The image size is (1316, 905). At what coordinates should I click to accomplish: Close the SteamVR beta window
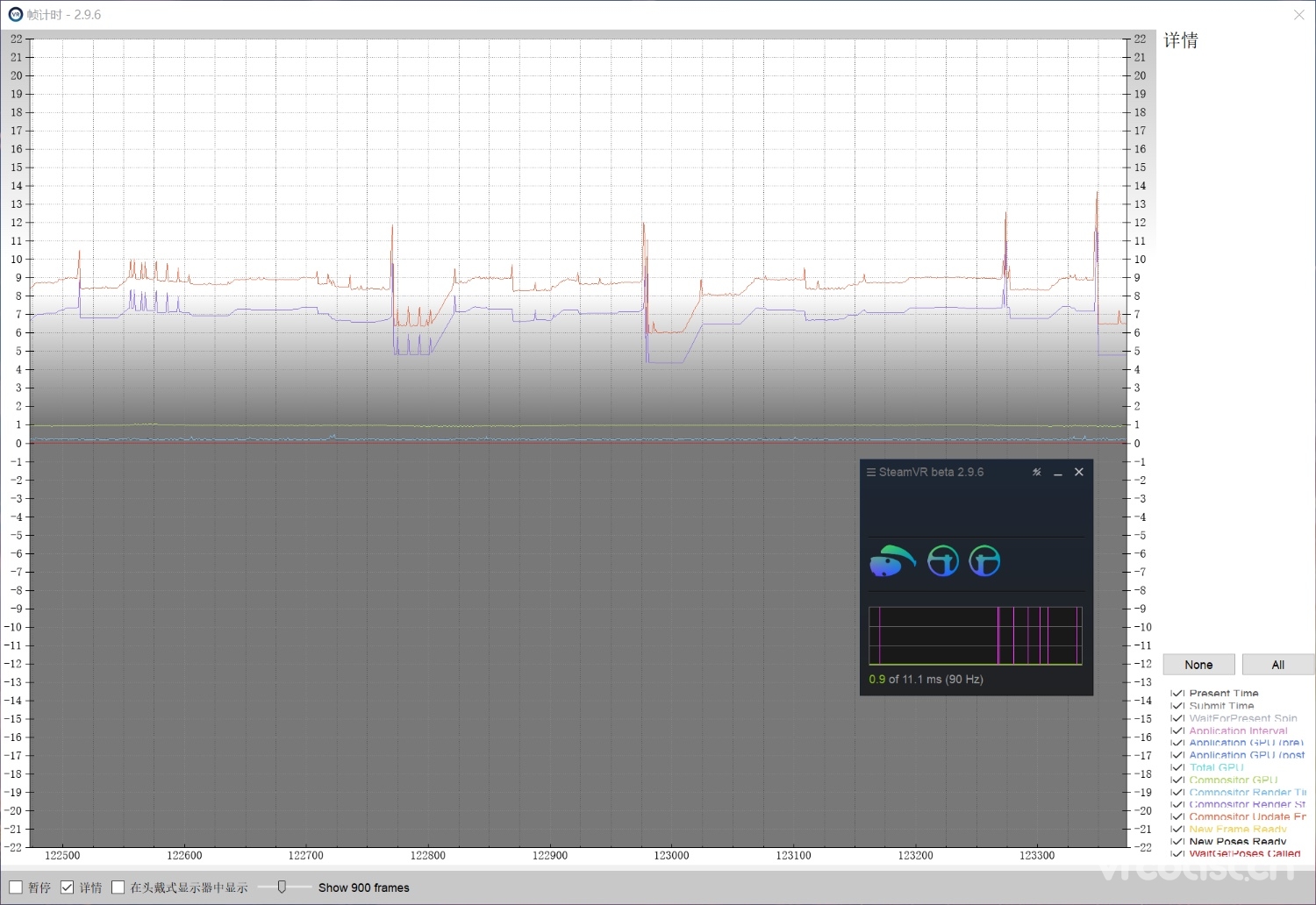[1079, 472]
